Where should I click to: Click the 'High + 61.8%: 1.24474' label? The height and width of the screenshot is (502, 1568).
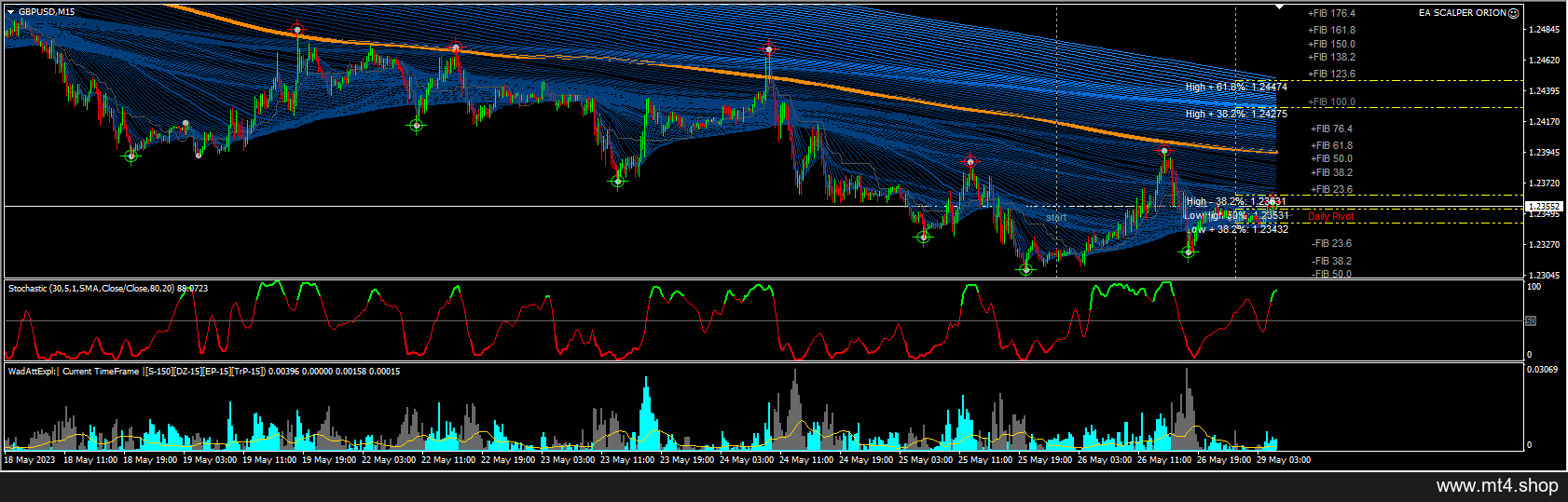1236,87
